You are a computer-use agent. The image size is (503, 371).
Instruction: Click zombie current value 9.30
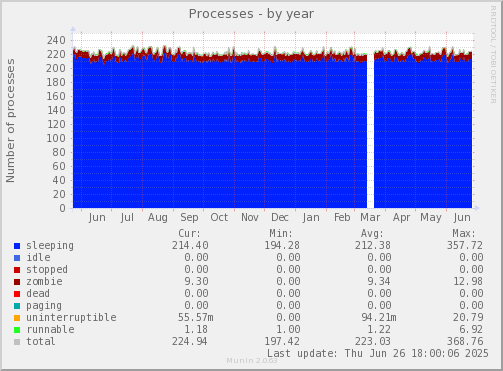tap(196, 281)
